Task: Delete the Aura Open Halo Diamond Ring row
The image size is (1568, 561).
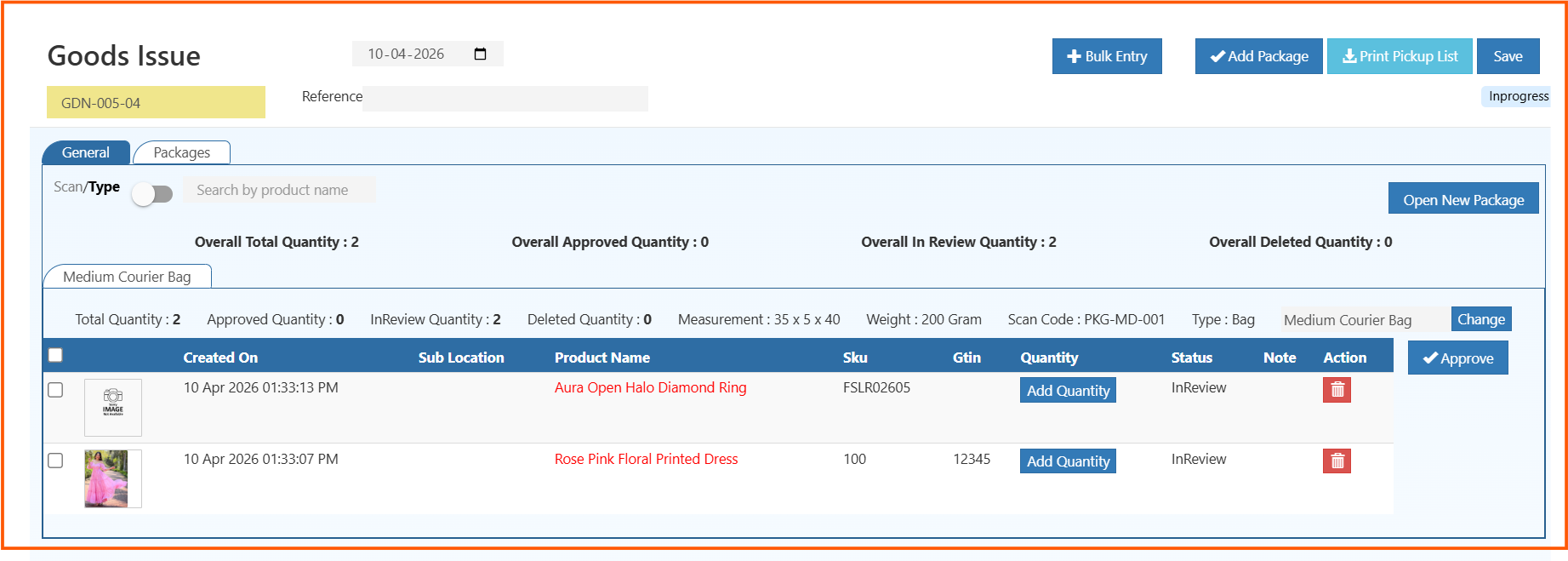Action: click(x=1337, y=390)
